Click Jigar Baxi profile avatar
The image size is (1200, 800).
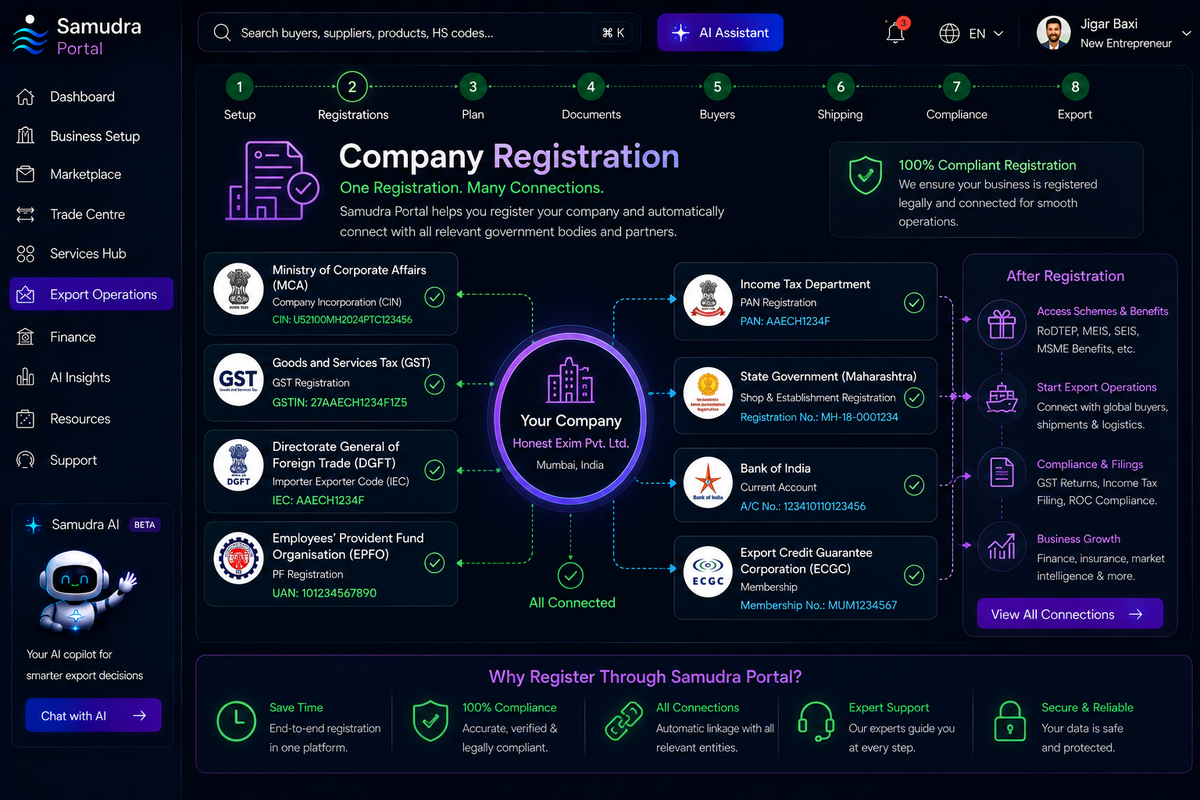coord(1054,33)
